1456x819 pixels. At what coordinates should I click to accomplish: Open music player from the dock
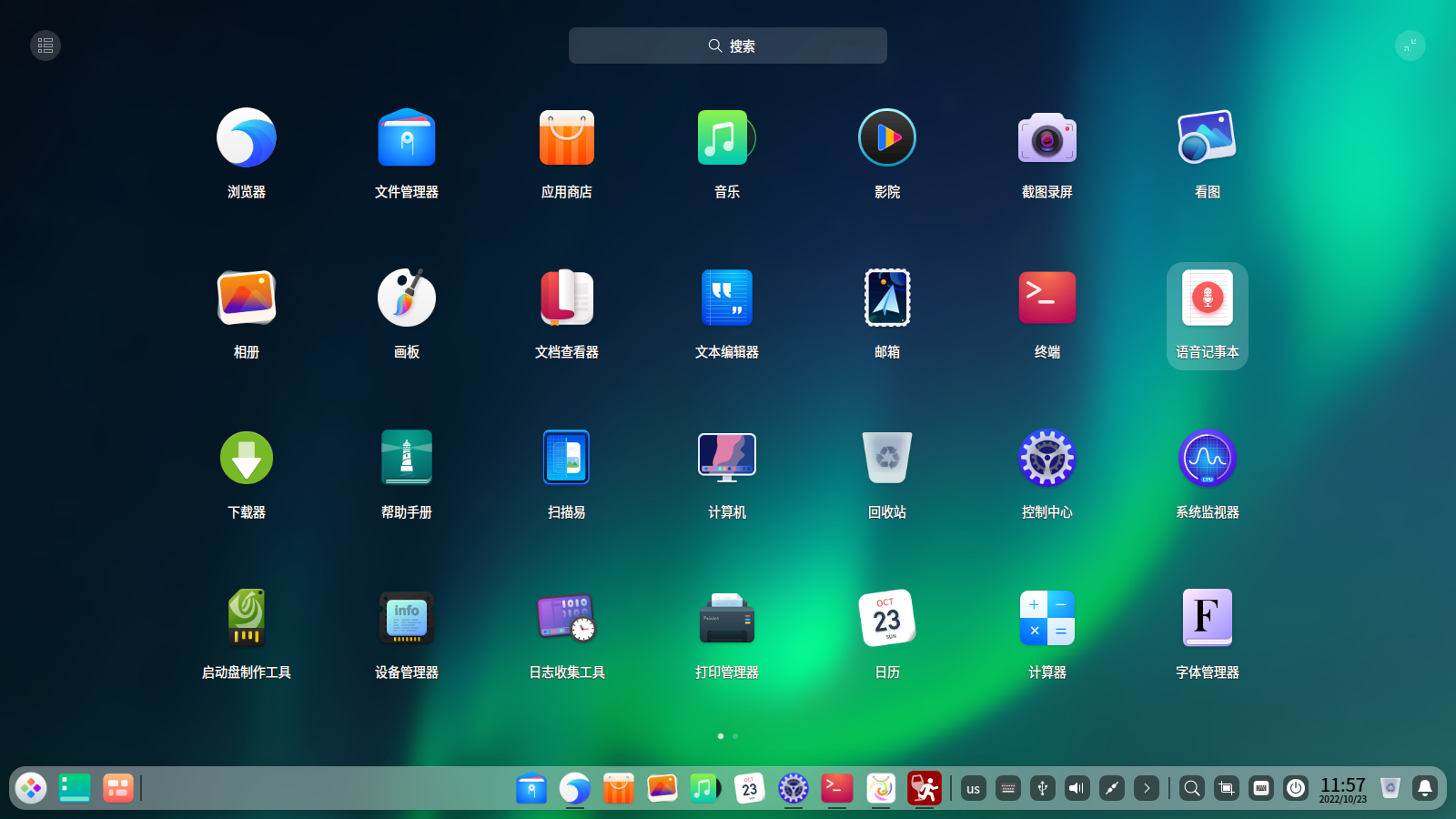[x=706, y=788]
